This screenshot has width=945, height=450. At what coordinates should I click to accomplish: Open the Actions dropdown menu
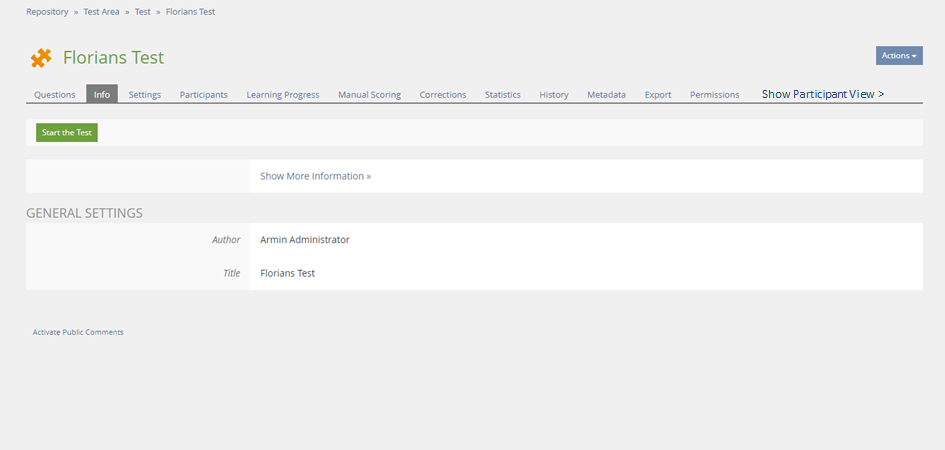click(898, 56)
